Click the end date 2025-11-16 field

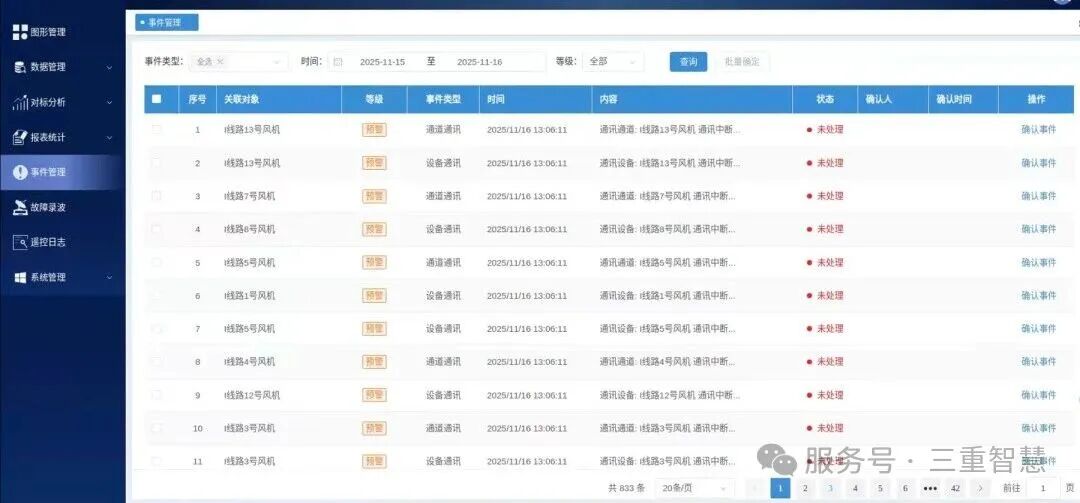point(479,62)
